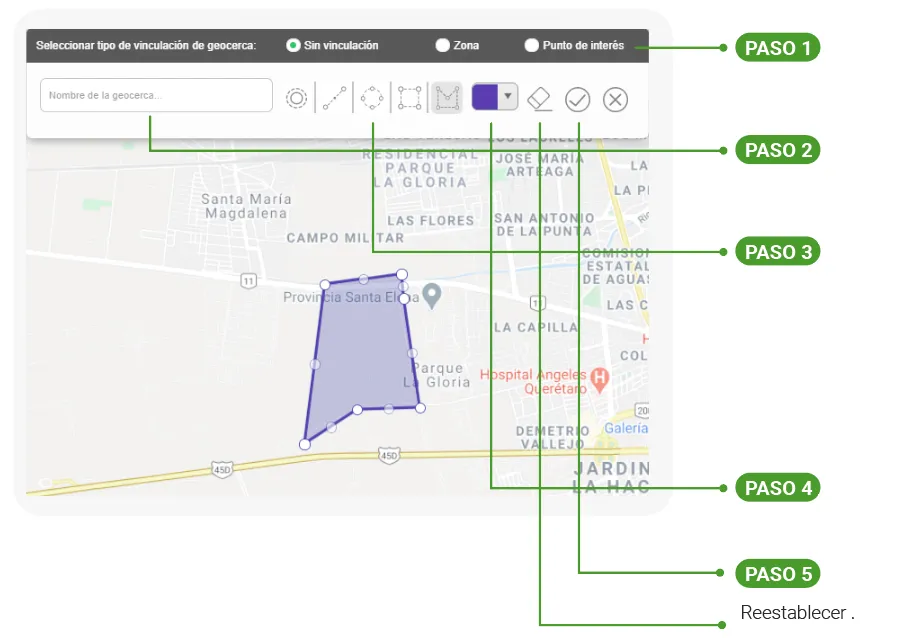The width and height of the screenshot is (907, 638).
Task: Select the Punto de interés radio option
Action: click(x=531, y=45)
